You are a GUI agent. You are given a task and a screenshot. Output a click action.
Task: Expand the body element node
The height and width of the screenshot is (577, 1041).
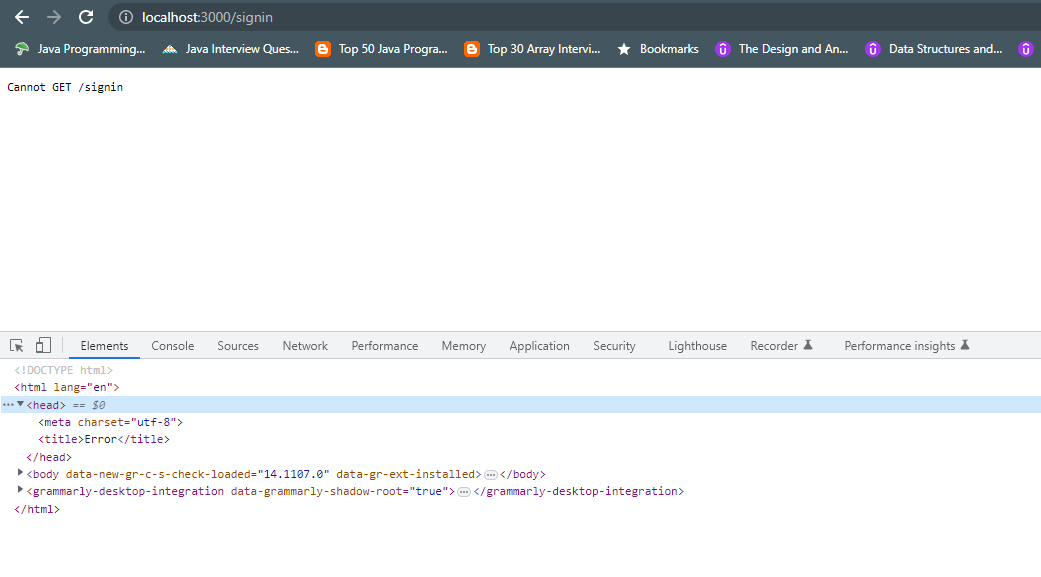coord(20,474)
